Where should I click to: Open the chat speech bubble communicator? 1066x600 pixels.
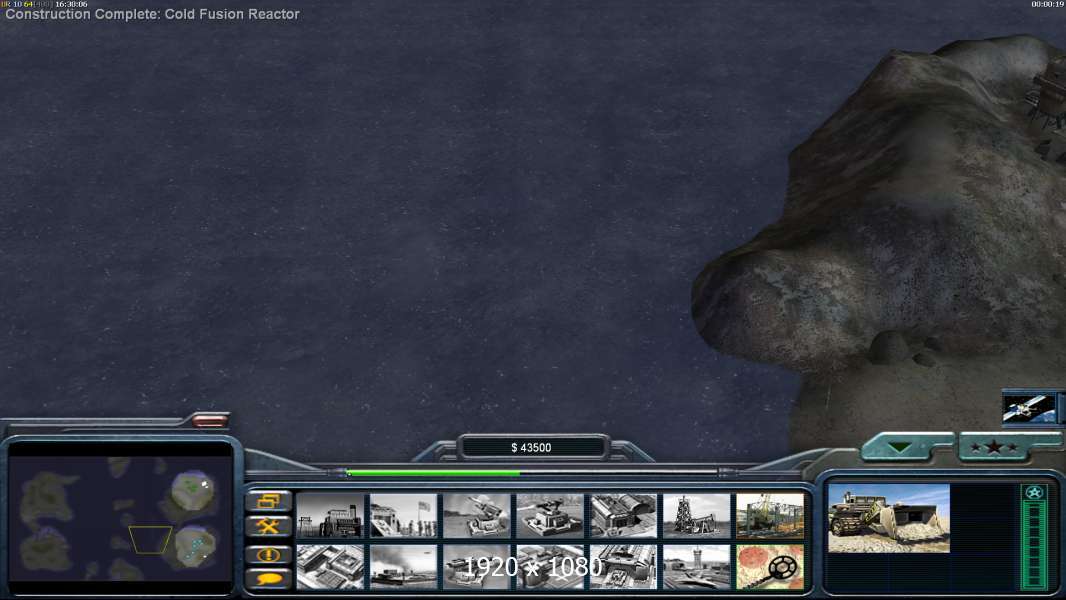269,579
